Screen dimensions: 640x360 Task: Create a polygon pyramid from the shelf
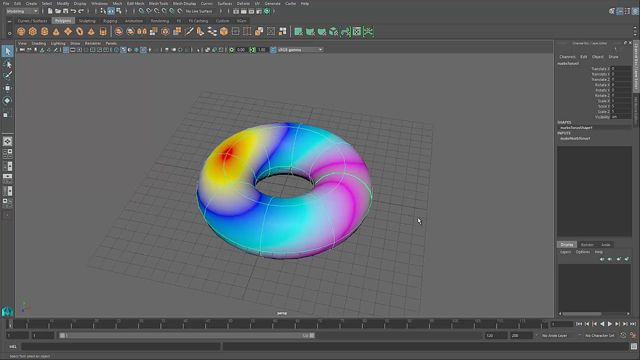[91, 31]
